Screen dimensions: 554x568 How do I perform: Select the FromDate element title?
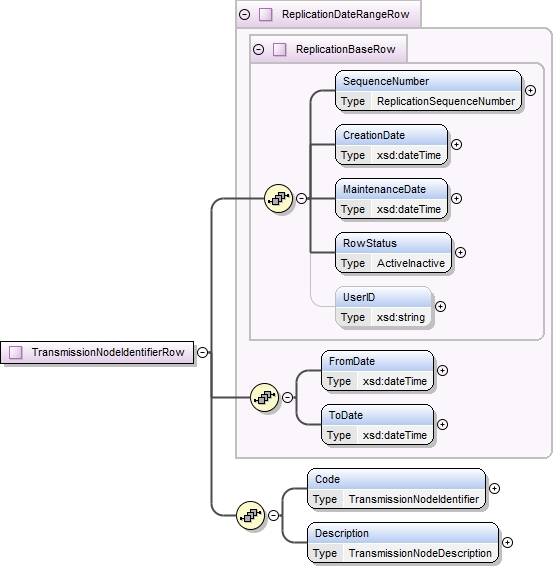tap(351, 361)
